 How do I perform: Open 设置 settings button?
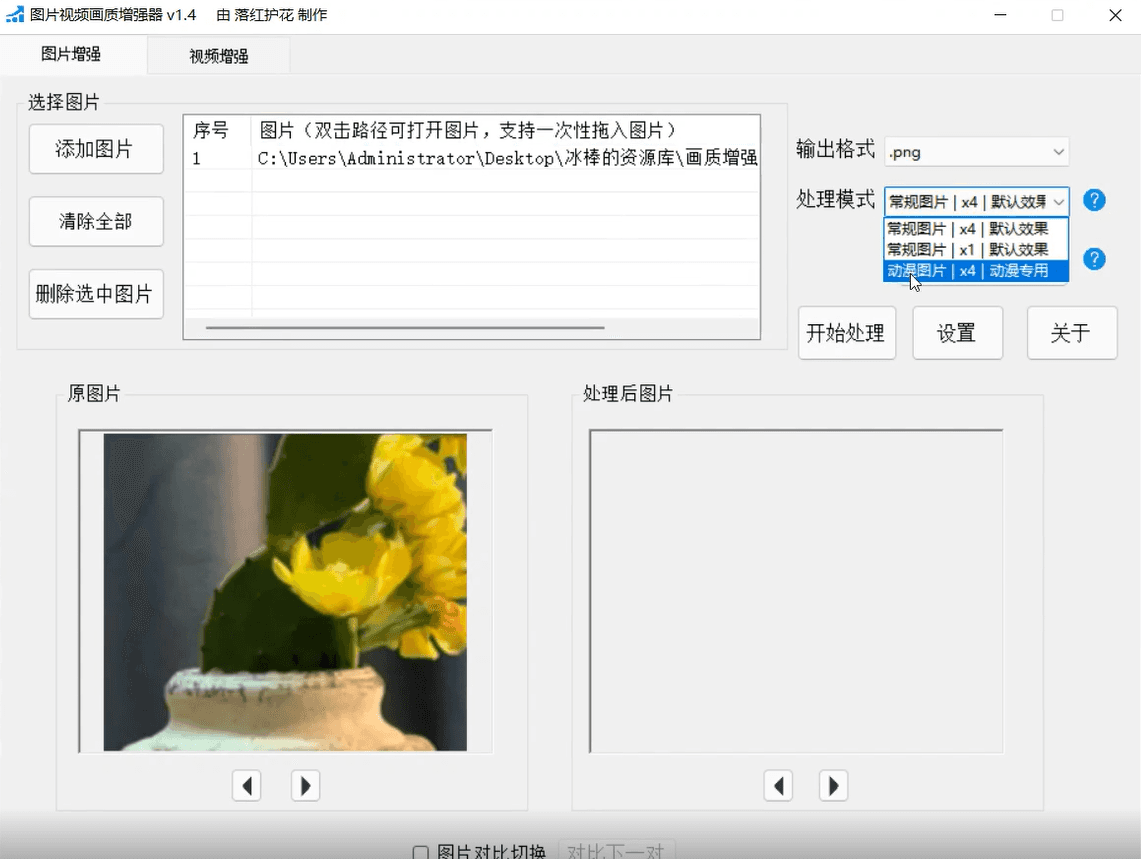[x=956, y=333]
